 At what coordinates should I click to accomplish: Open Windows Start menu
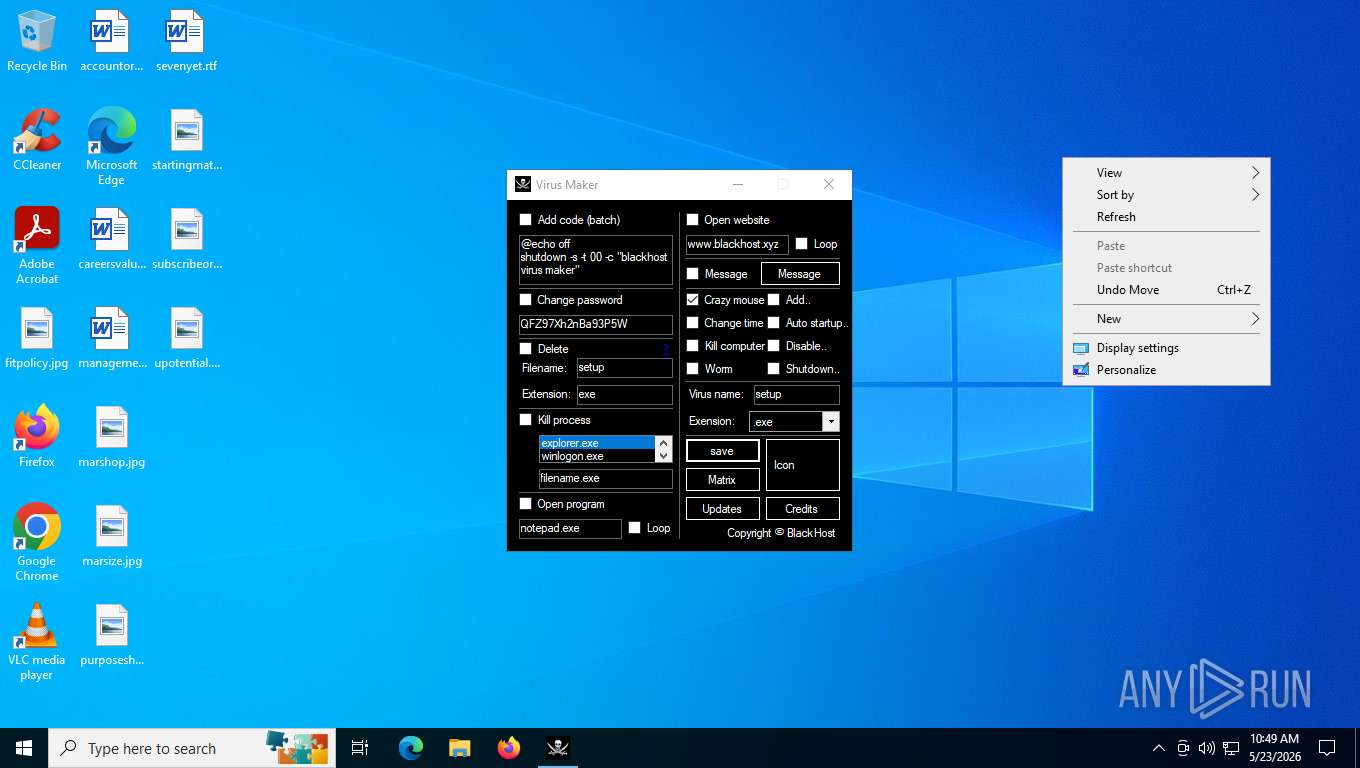point(24,748)
